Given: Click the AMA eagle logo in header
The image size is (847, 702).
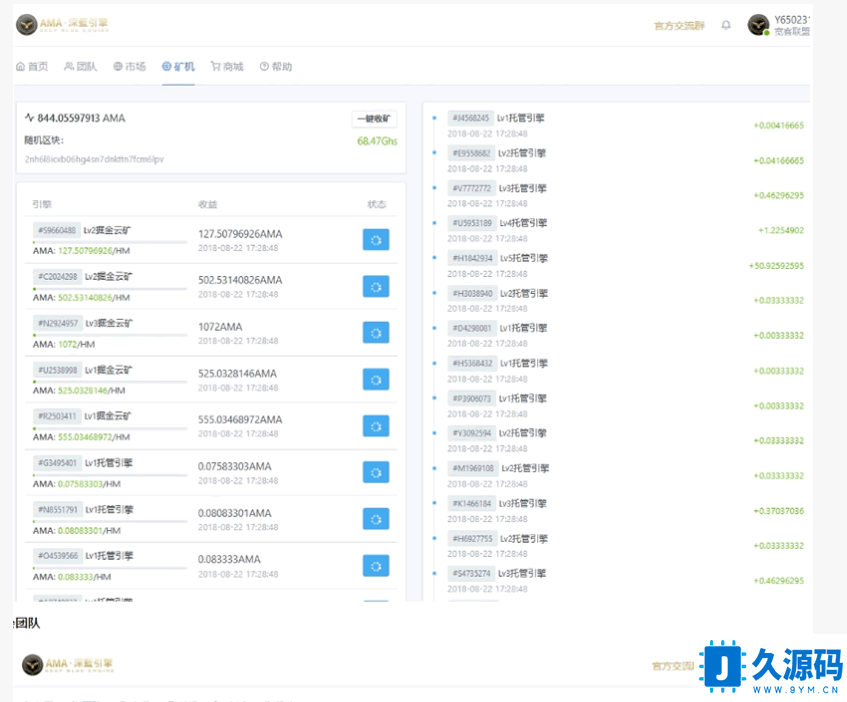Looking at the screenshot, I should click(27, 24).
